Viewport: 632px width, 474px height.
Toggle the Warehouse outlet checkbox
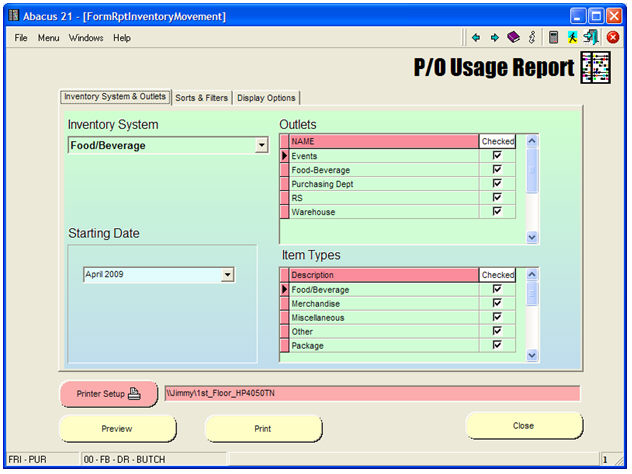point(497,212)
